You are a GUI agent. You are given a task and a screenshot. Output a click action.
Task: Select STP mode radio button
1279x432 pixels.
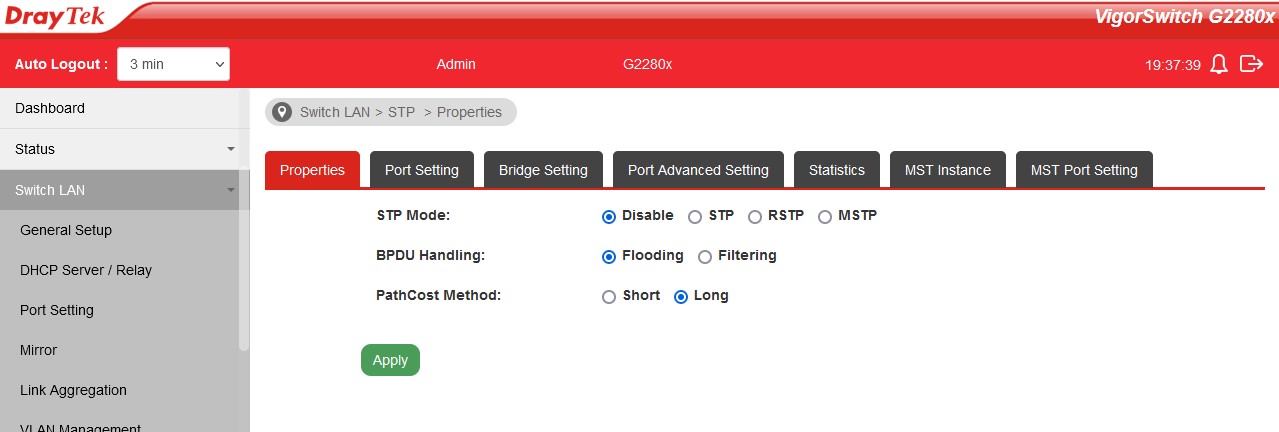[x=695, y=216]
